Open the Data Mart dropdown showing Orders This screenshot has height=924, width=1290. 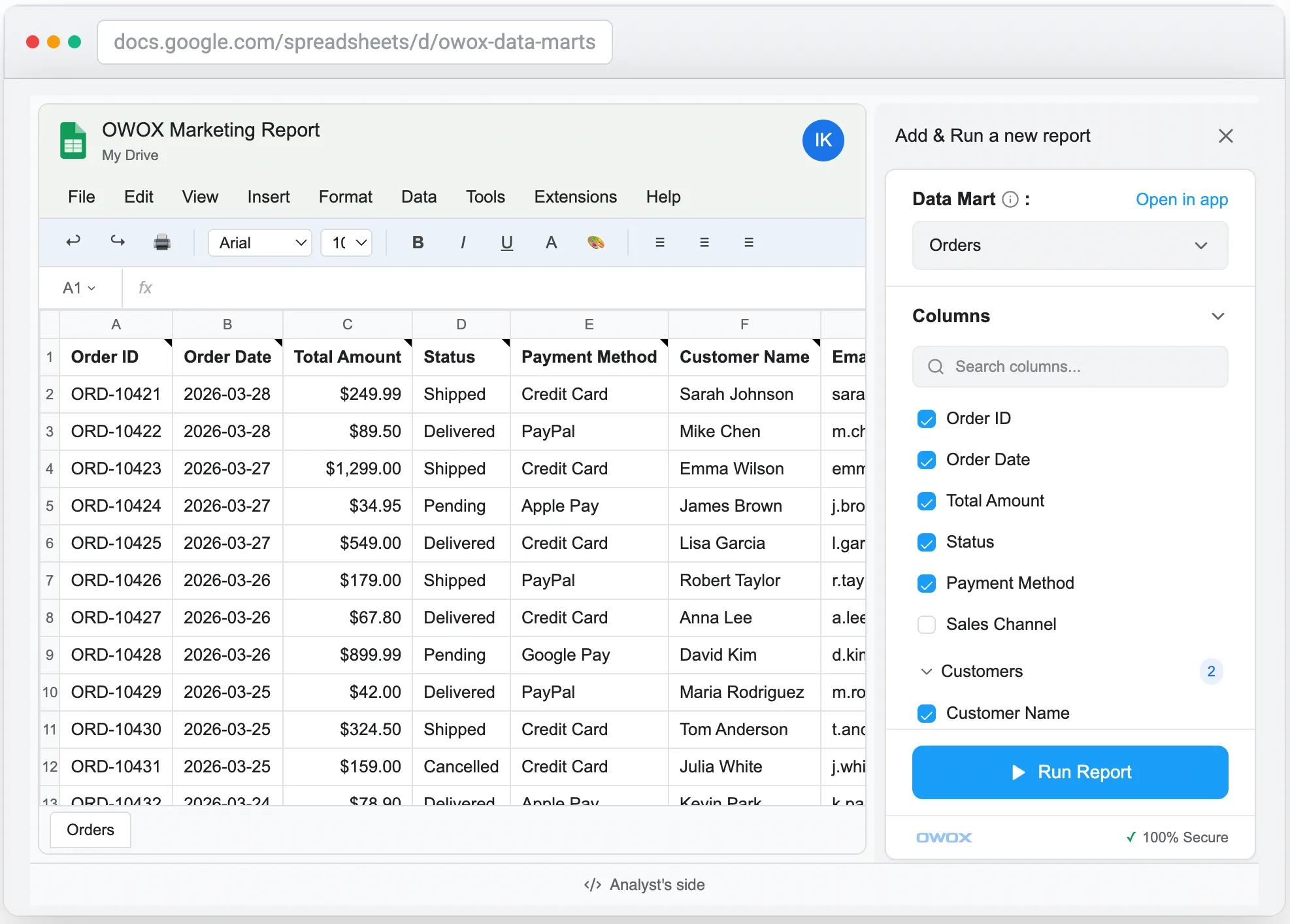click(1070, 246)
